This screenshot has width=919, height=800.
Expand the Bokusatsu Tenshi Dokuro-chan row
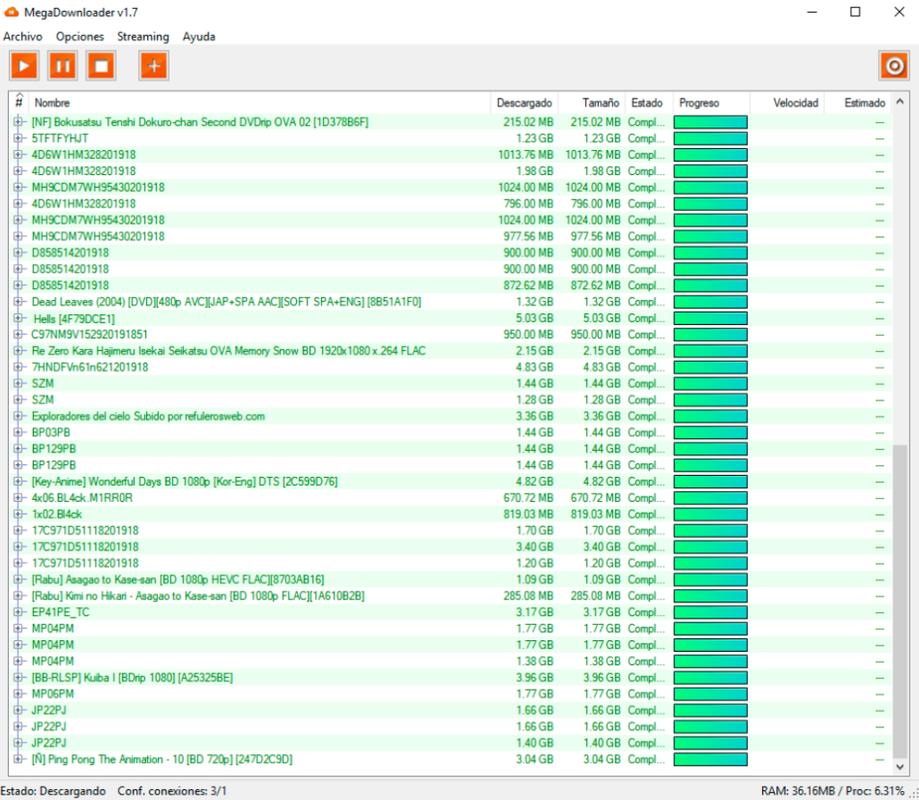[18, 122]
